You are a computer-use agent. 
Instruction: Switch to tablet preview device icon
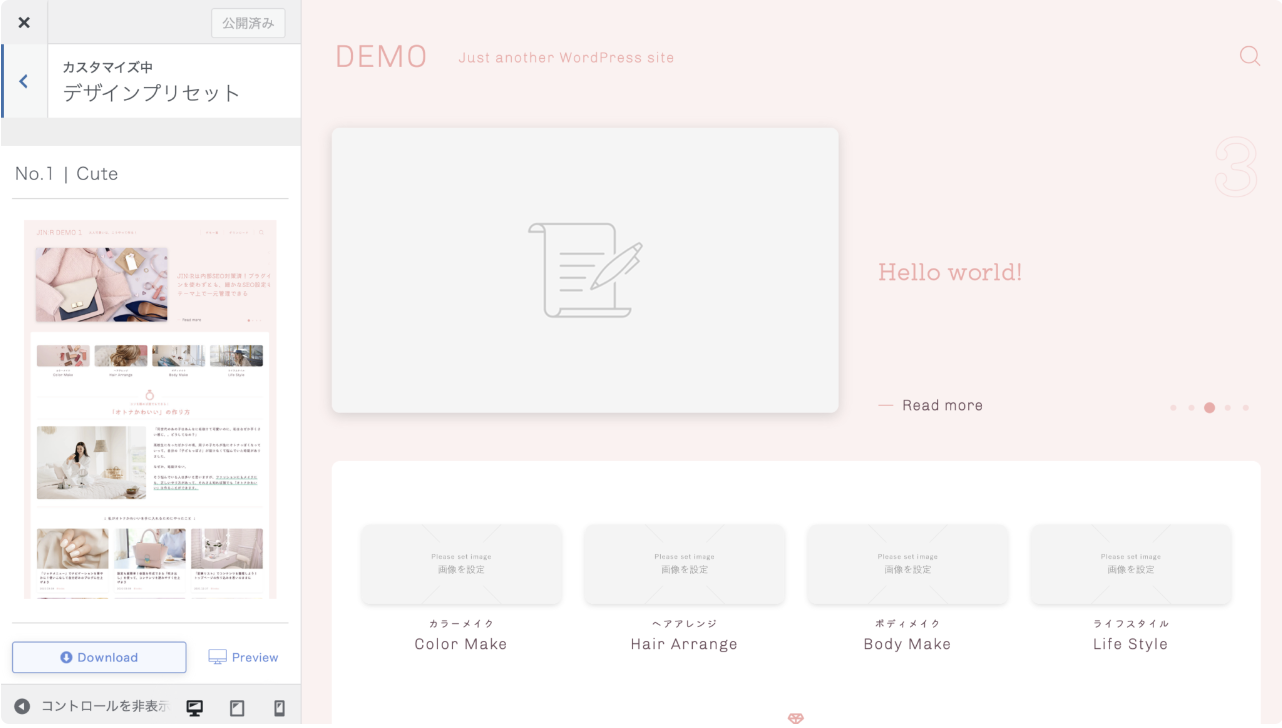237,708
